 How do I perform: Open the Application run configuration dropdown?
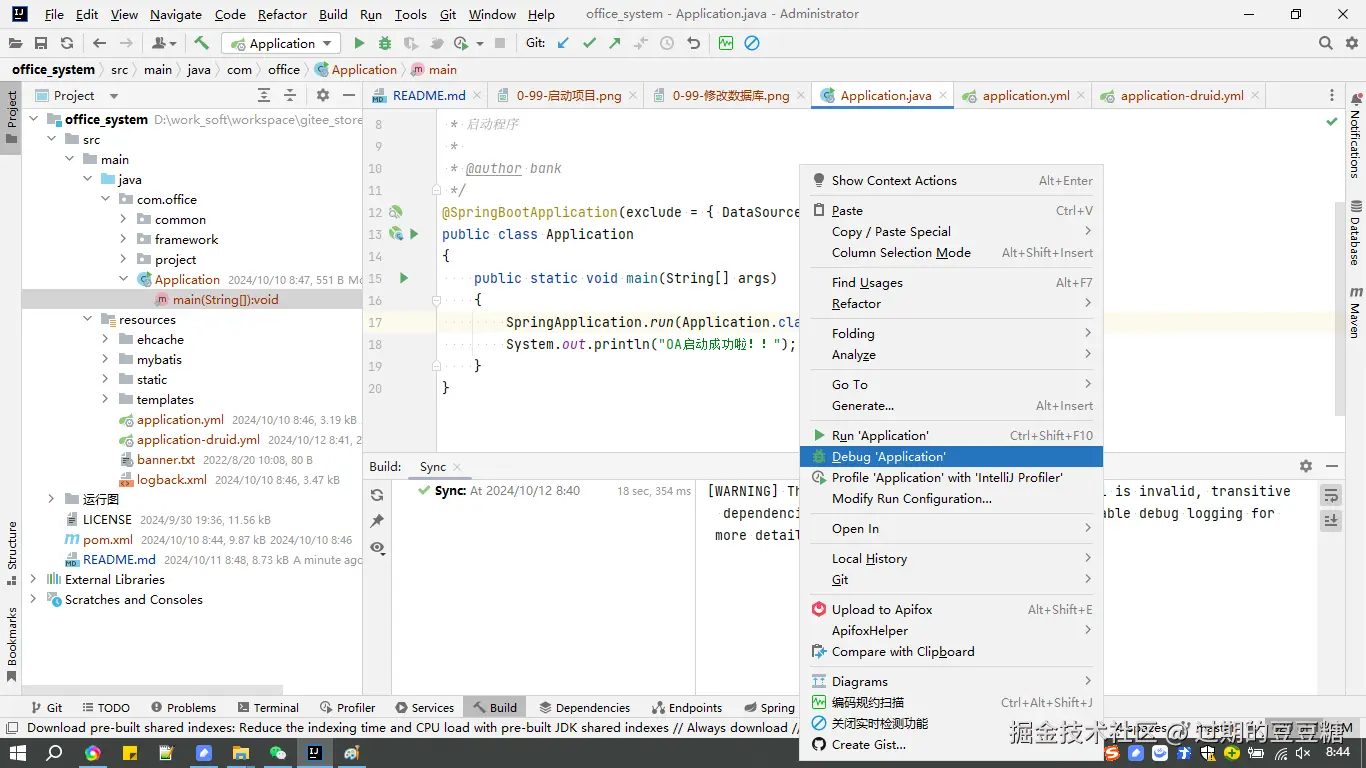click(281, 43)
